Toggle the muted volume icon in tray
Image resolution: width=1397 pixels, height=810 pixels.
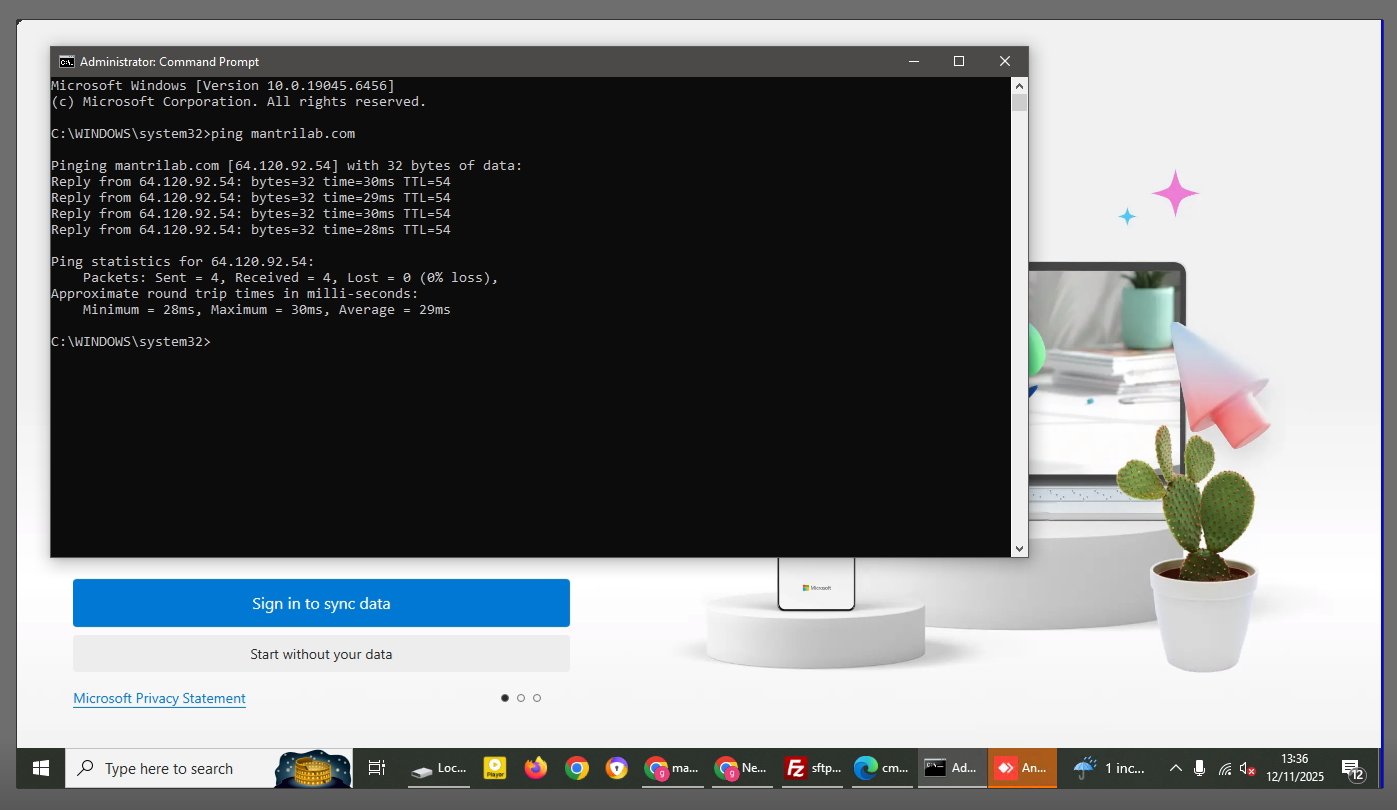(x=1247, y=768)
